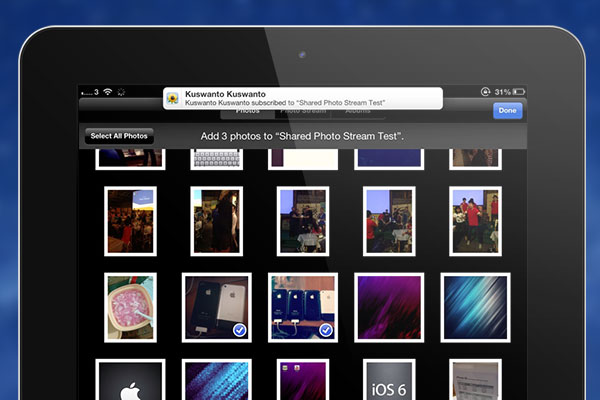The height and width of the screenshot is (400, 600).
Task: Tap the battery indicator icon
Action: 519,92
